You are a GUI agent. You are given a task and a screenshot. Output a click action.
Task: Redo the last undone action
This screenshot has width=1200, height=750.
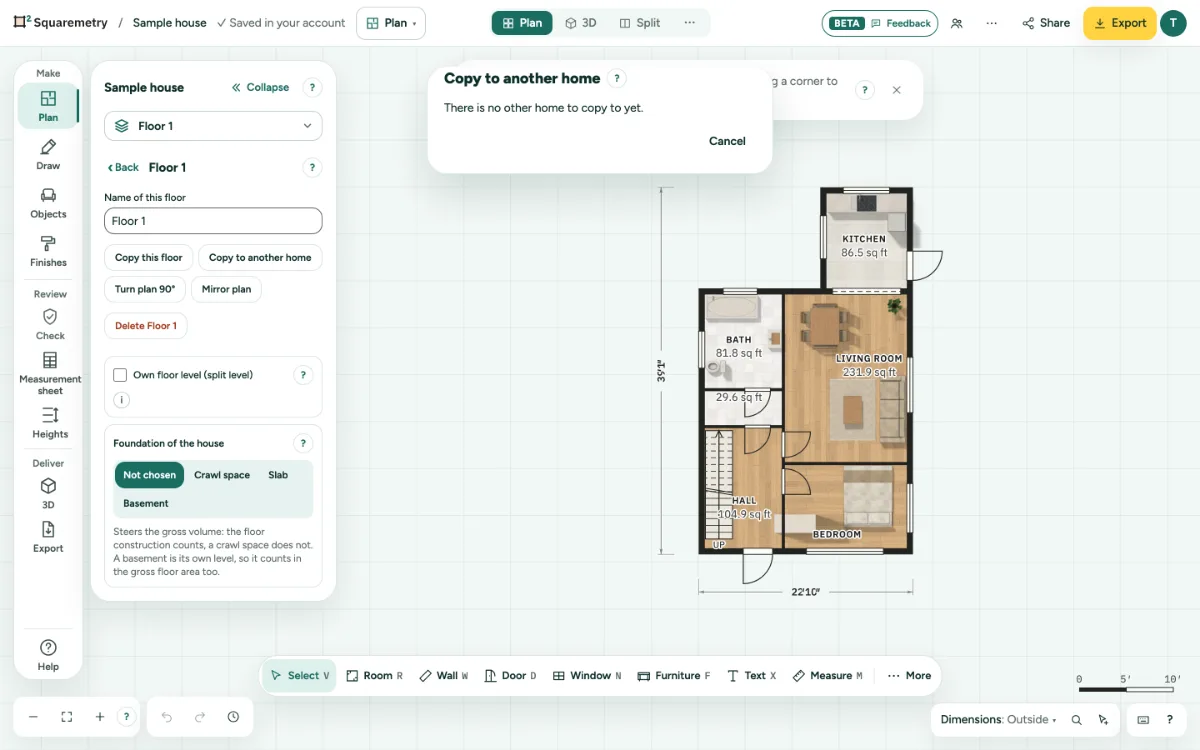click(200, 717)
